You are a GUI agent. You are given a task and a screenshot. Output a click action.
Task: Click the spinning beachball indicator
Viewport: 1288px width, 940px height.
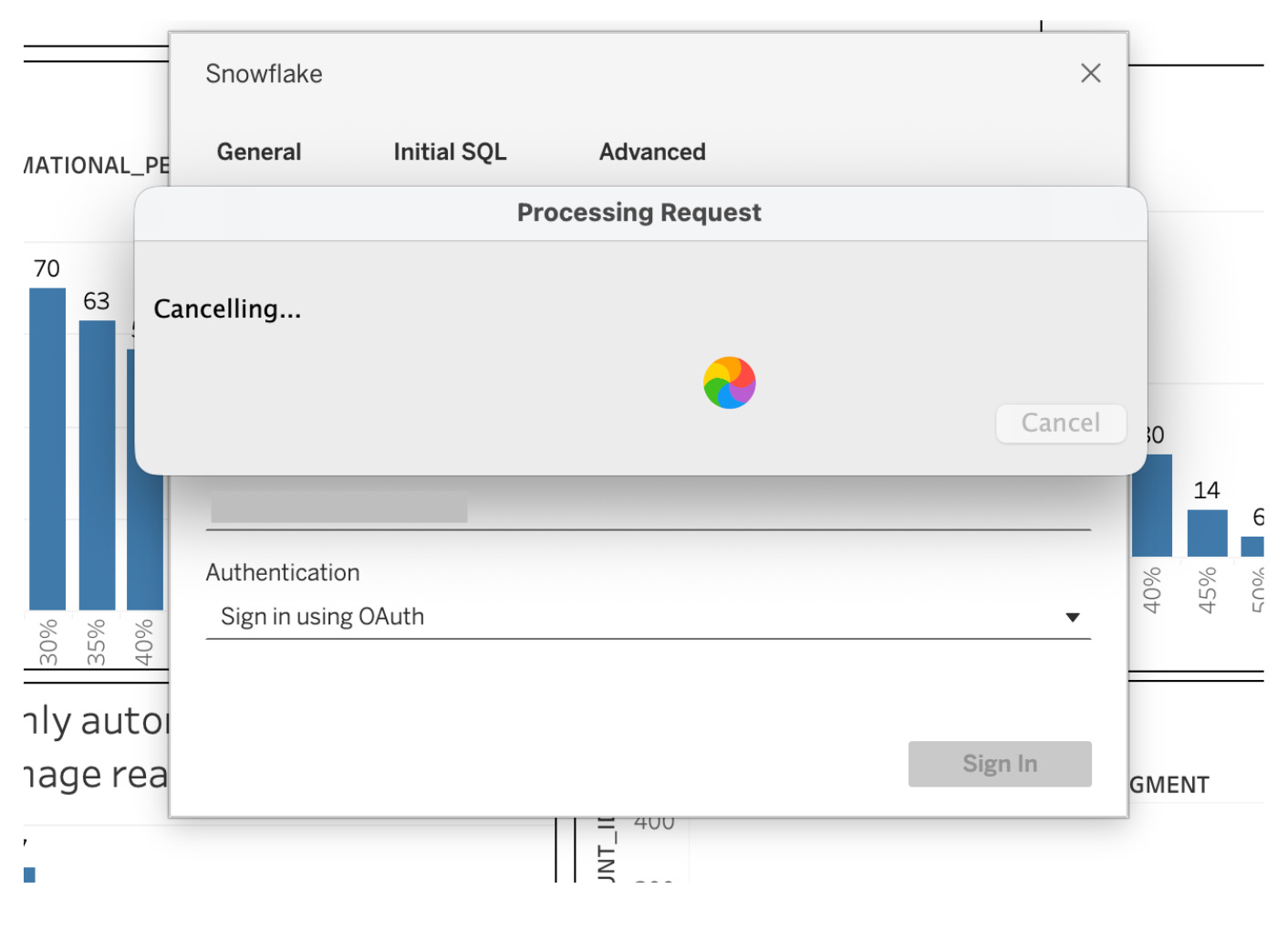(730, 382)
